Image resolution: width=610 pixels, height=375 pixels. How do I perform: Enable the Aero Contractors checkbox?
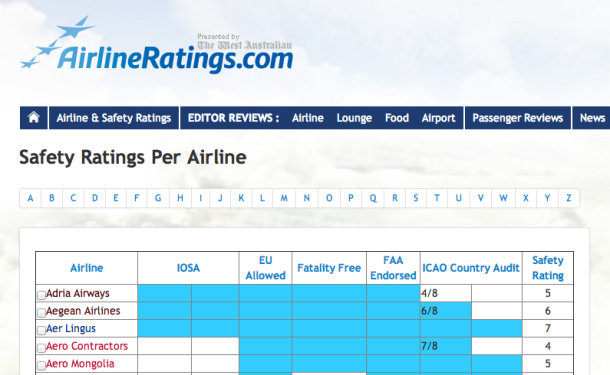(x=41, y=348)
